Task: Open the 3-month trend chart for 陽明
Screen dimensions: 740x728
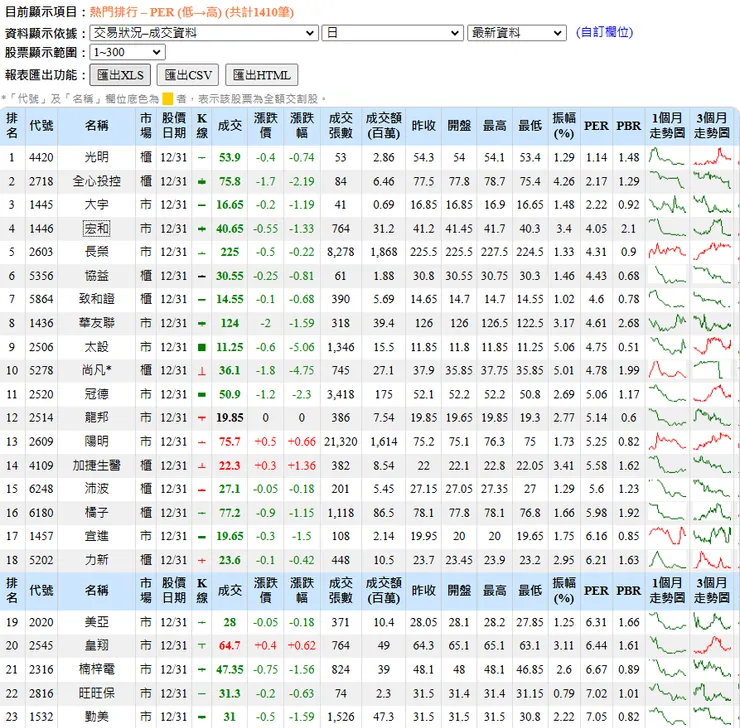Action: pos(712,441)
